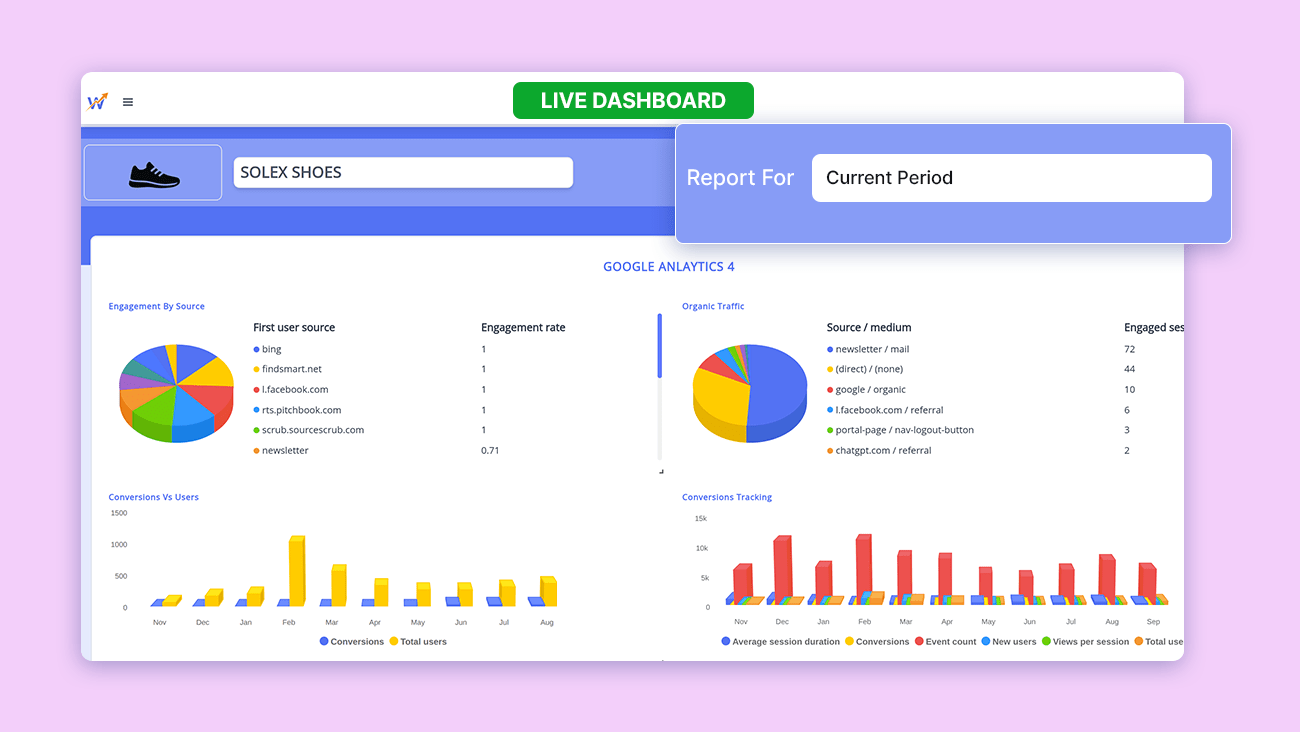Open the hamburger navigation menu
1300x732 pixels.
127,101
